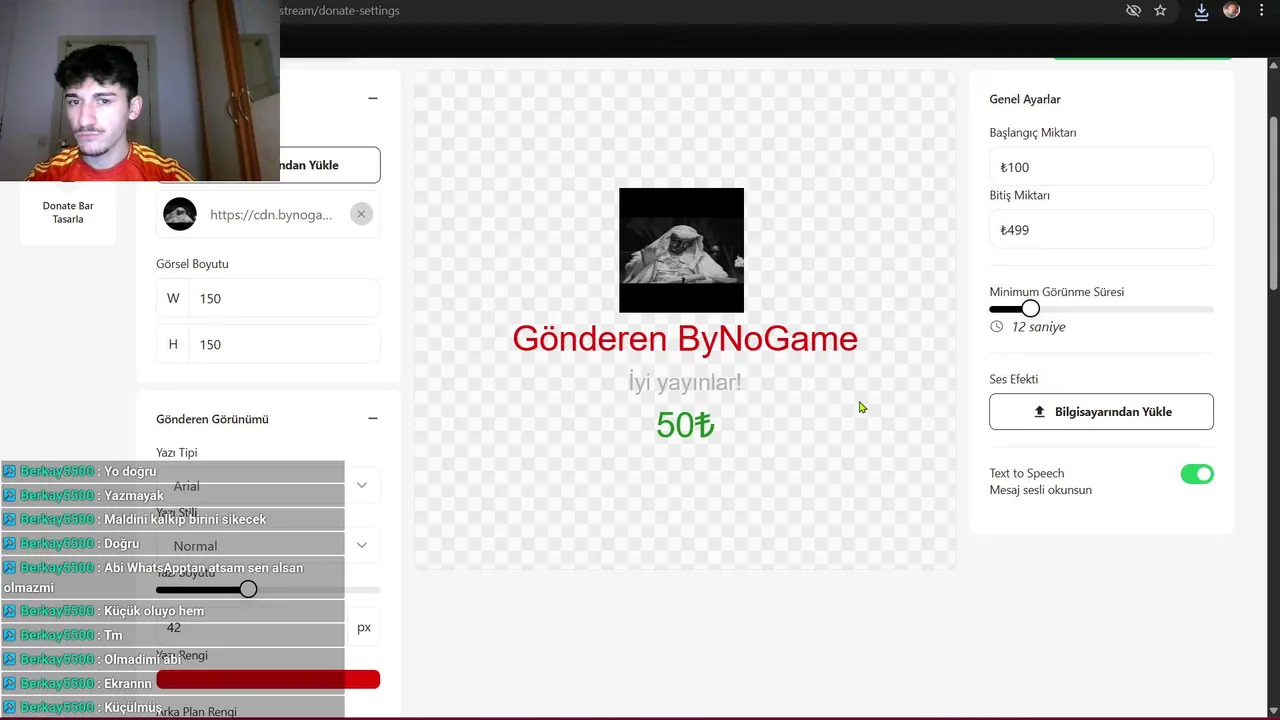Click the bookmark star icon in address bar
1280x720 pixels.
[1160, 10]
